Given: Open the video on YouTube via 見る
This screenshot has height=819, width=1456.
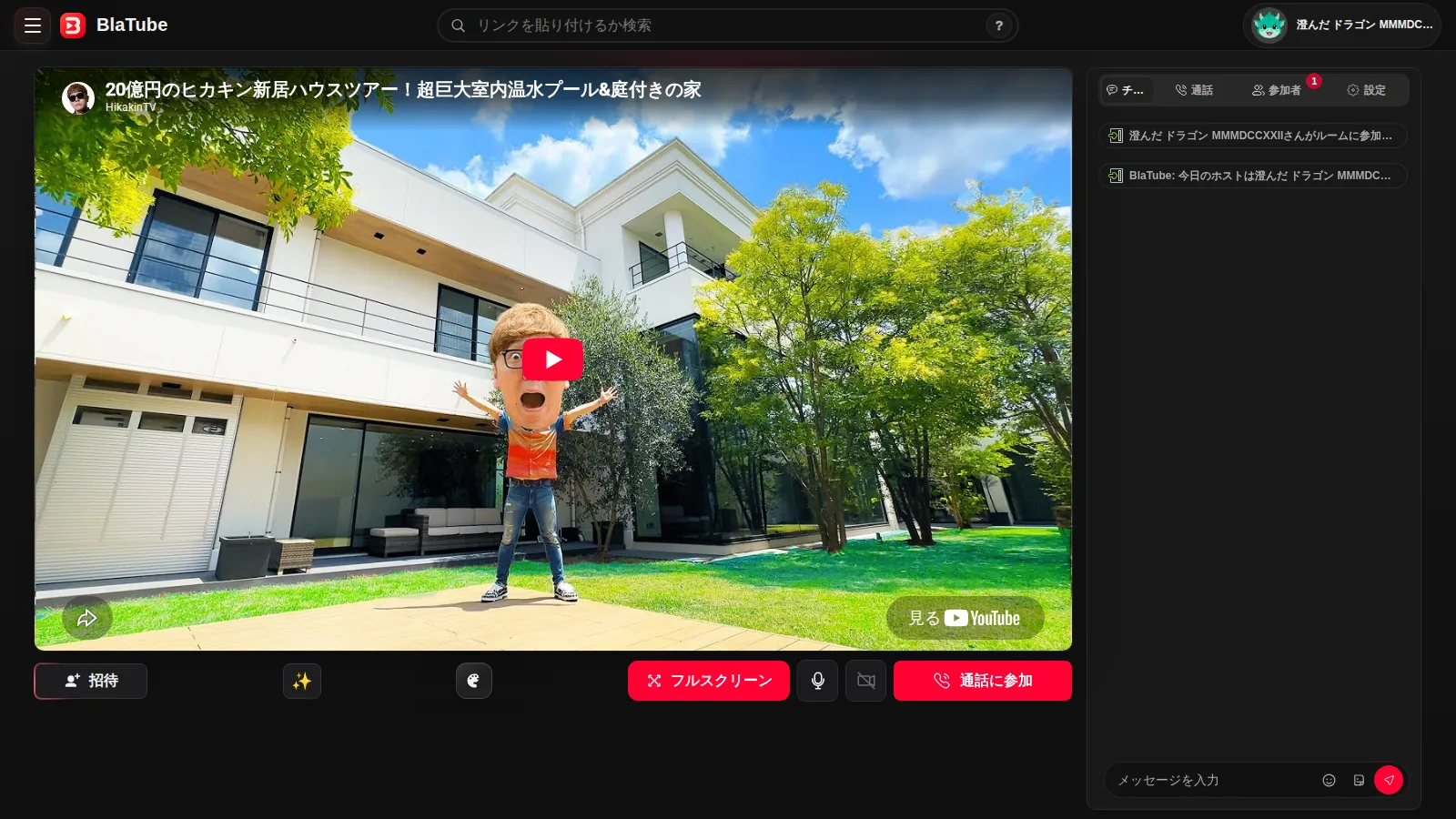Looking at the screenshot, I should (965, 618).
